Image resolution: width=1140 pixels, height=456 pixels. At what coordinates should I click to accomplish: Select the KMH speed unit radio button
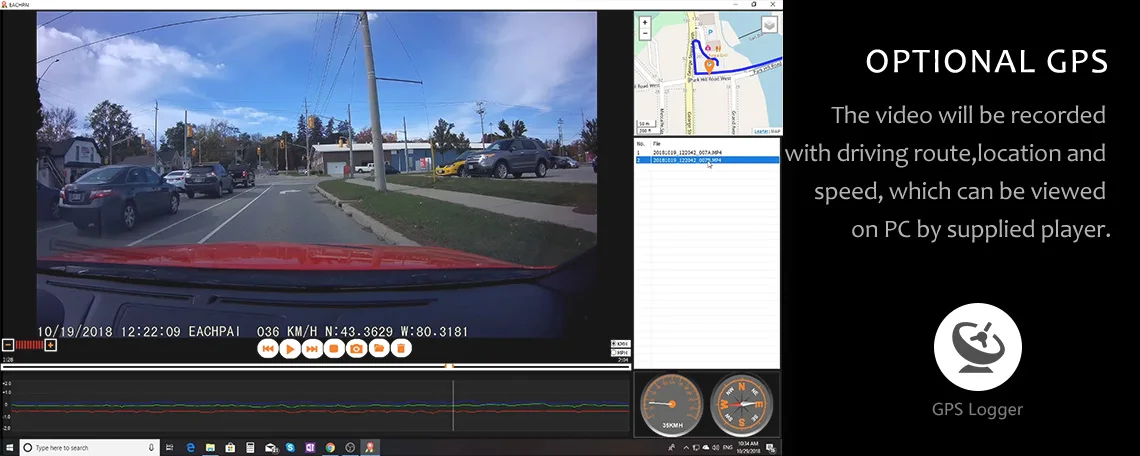613,344
